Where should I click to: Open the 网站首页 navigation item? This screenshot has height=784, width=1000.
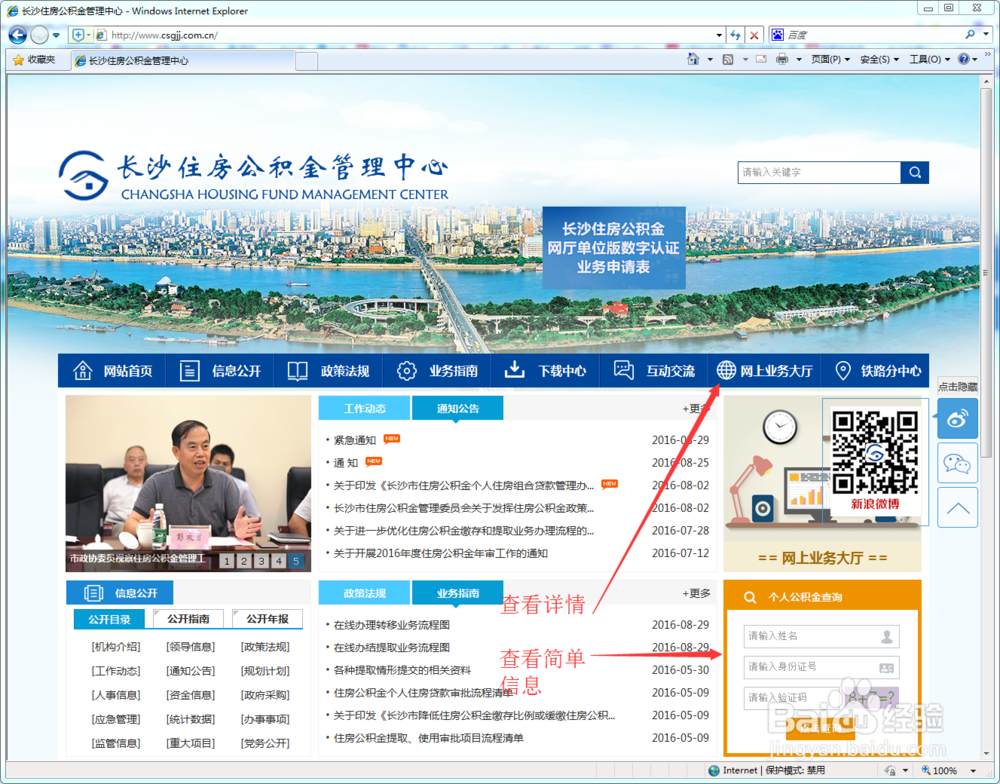tap(112, 371)
